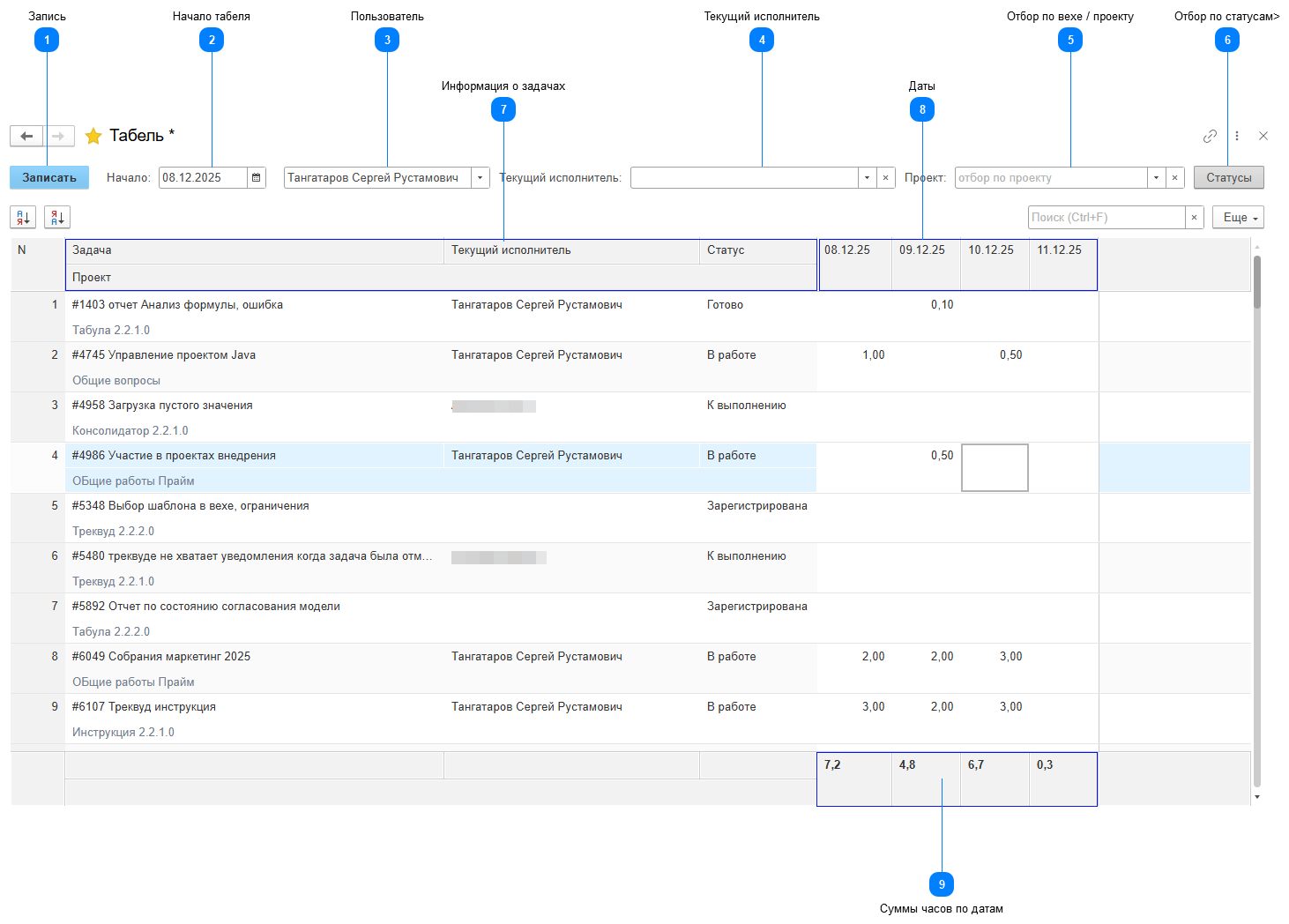
Task: Open the three-dot more options menu
Action: pyautogui.click(x=1237, y=136)
